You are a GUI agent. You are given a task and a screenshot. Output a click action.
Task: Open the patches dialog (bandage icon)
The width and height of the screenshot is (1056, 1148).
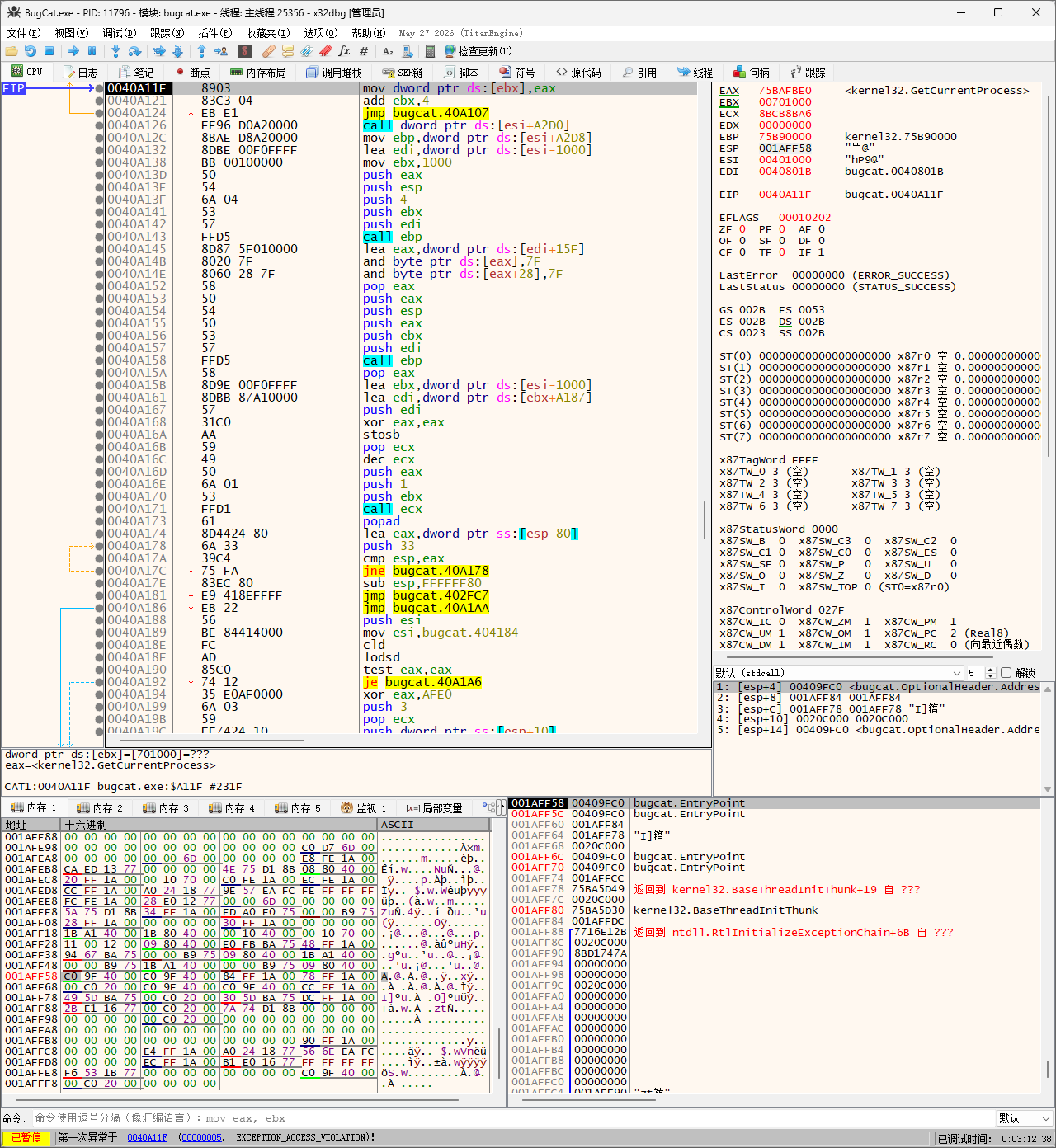[x=269, y=51]
